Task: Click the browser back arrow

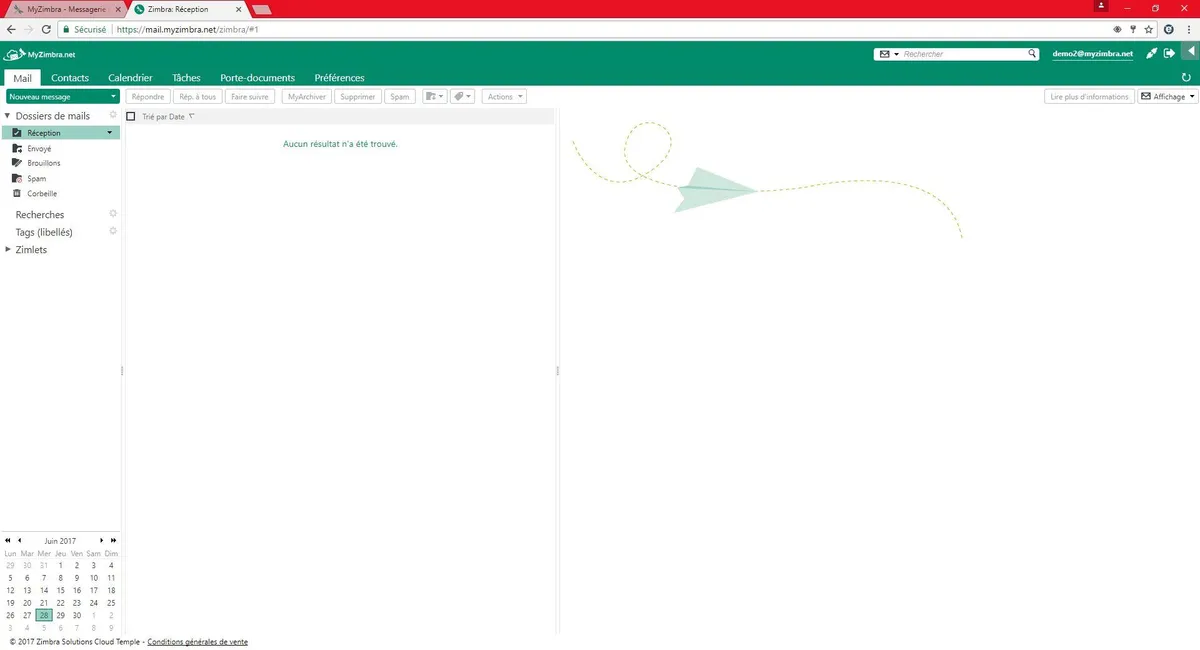Action: [x=11, y=29]
